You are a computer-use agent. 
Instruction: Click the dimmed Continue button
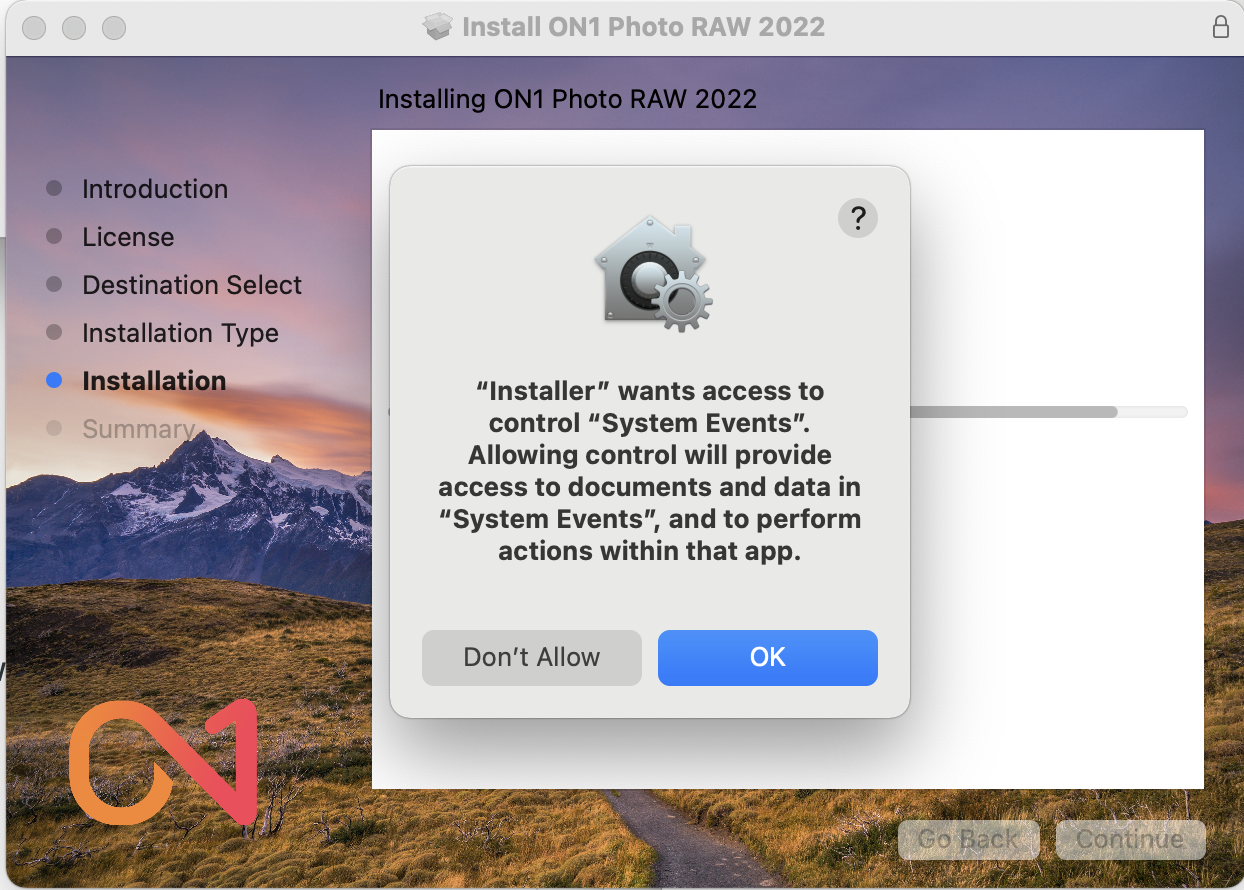1130,839
